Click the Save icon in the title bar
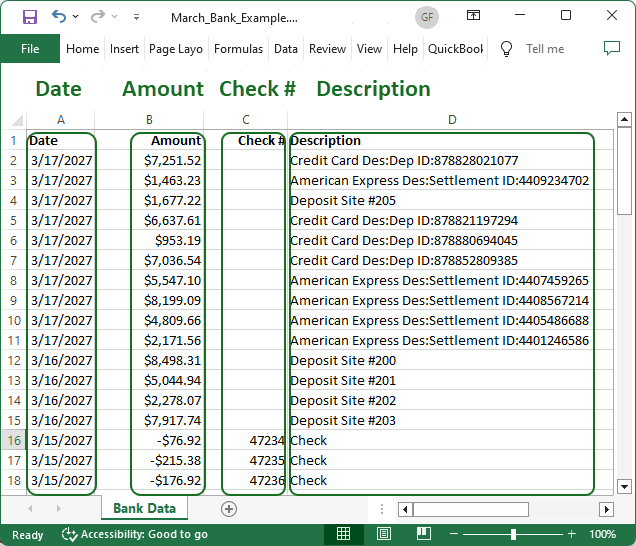636x546 pixels. point(29,17)
